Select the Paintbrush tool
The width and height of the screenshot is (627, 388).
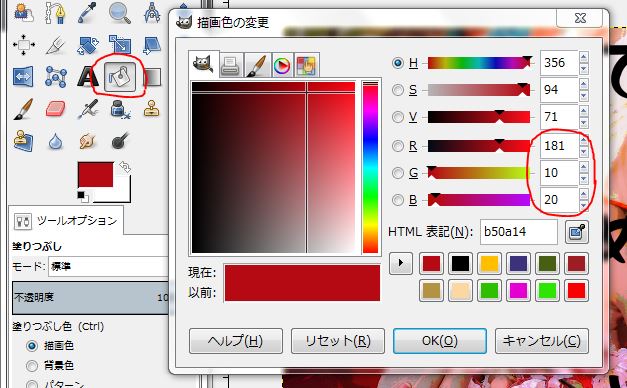coord(23,109)
